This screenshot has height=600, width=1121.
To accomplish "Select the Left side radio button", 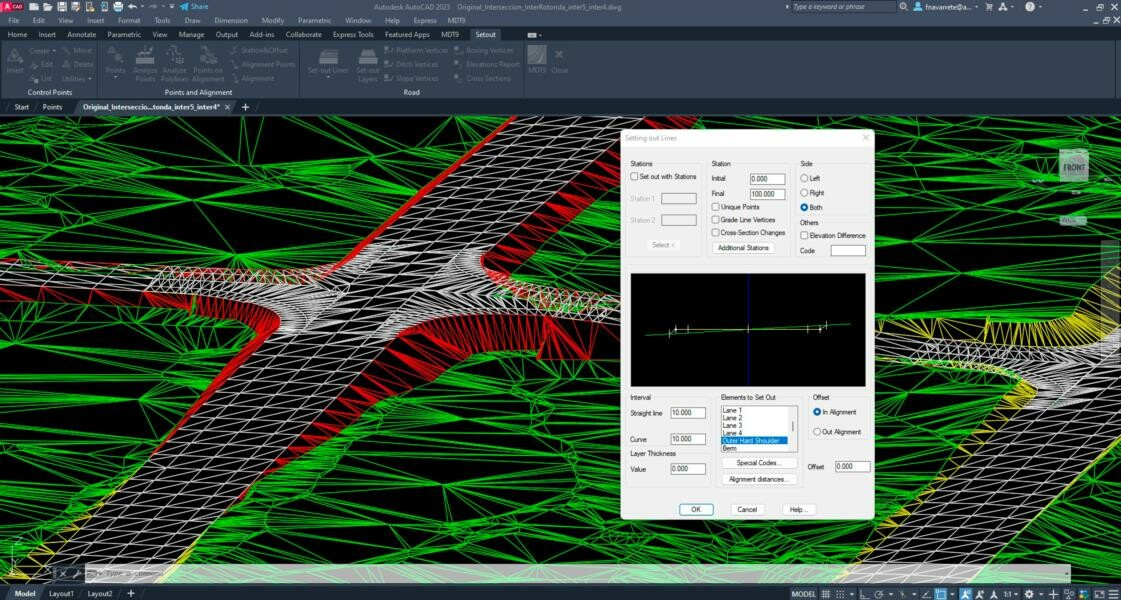I will [804, 178].
